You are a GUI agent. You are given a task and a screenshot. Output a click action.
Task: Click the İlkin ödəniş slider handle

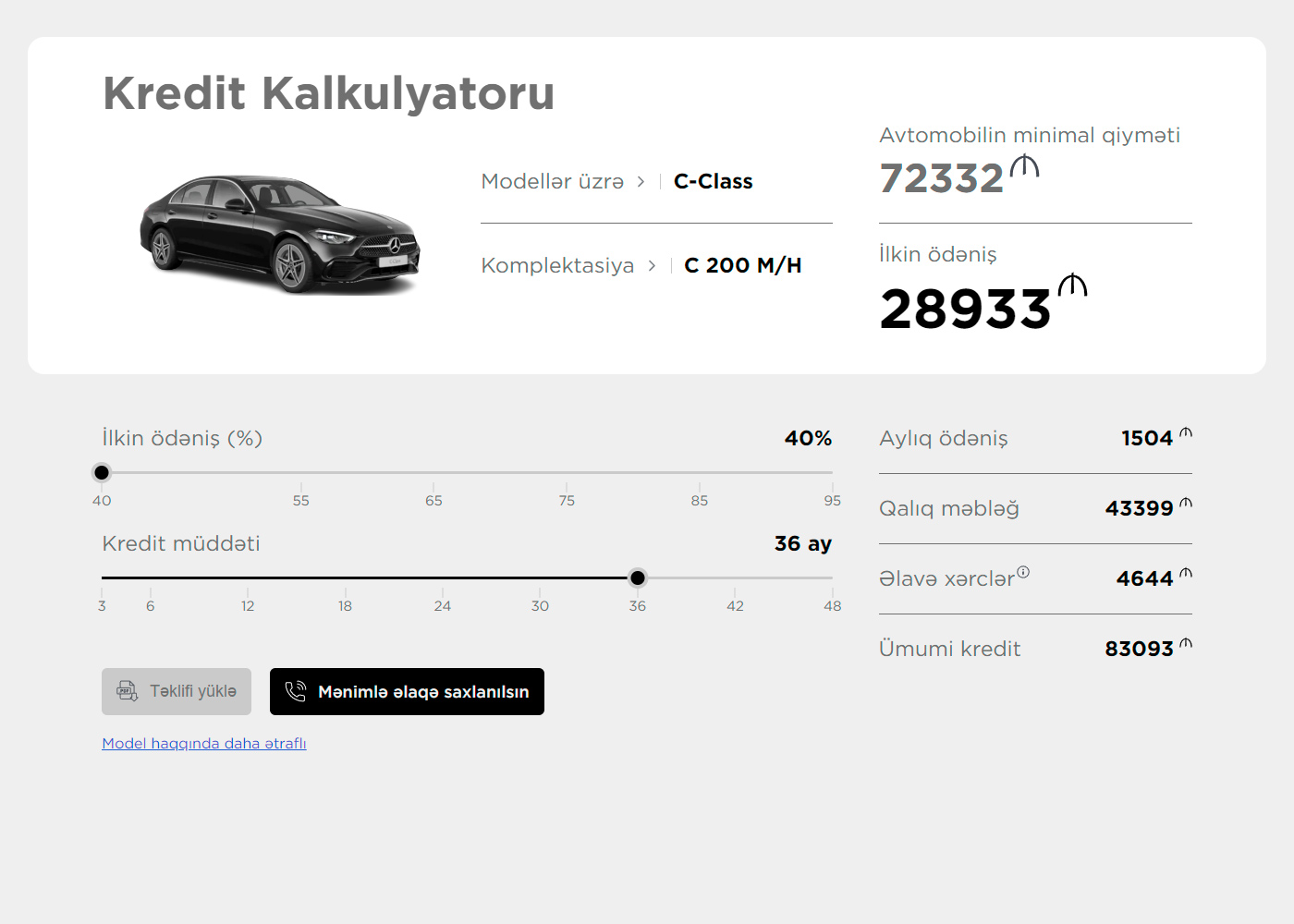(102, 473)
